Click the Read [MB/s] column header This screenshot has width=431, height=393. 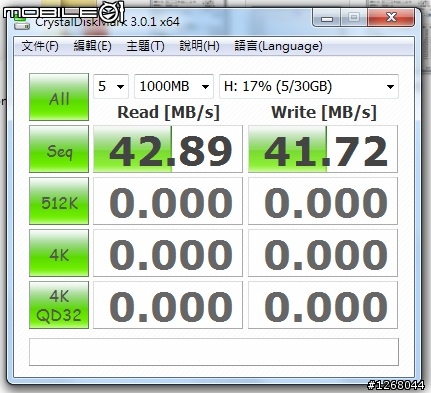pos(168,112)
